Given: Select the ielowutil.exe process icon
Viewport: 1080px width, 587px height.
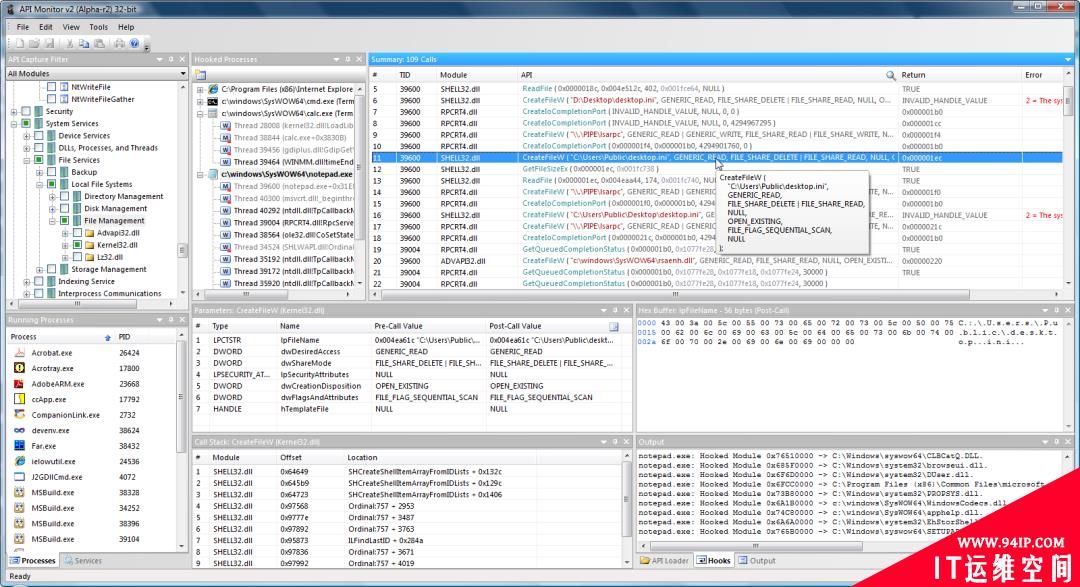Looking at the screenshot, I should [x=19, y=461].
